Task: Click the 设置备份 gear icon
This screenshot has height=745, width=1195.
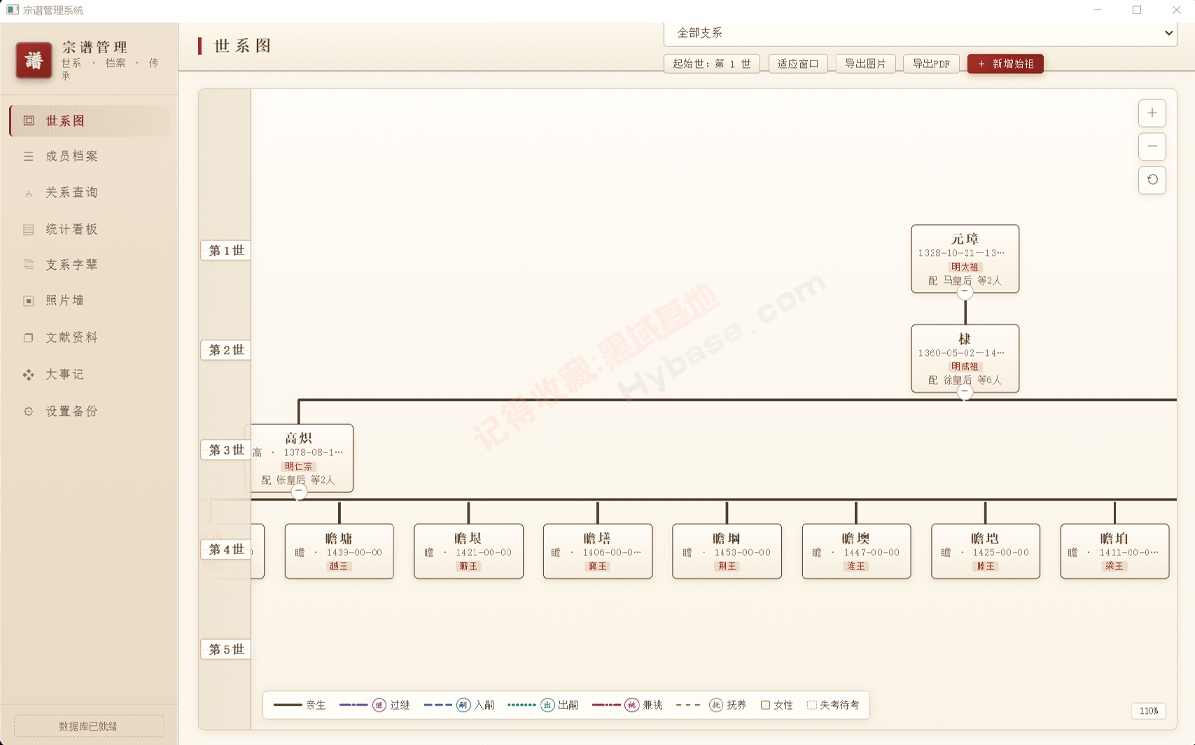Action: [29, 411]
